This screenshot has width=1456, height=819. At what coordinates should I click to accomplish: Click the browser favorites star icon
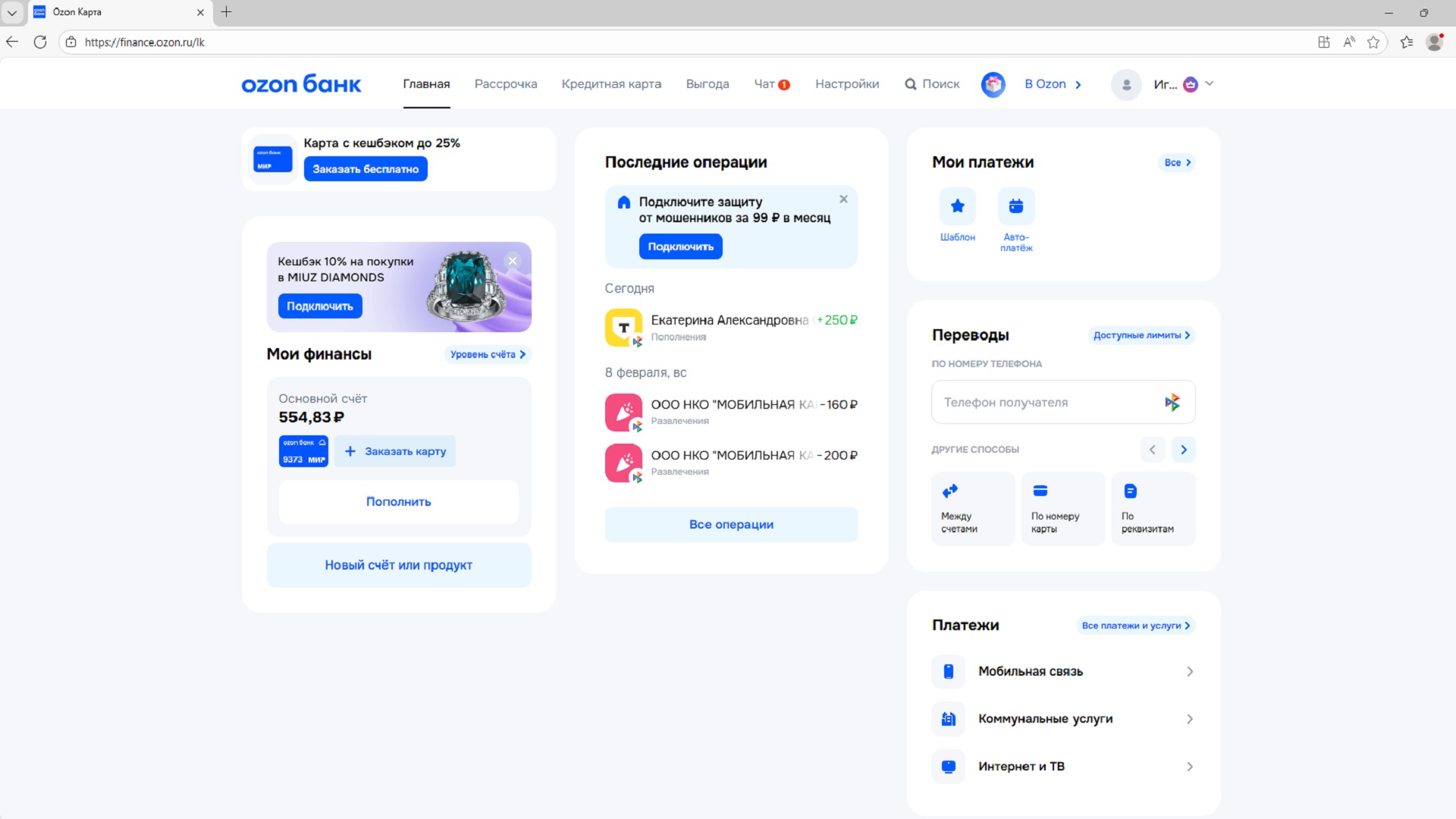[x=1373, y=42]
